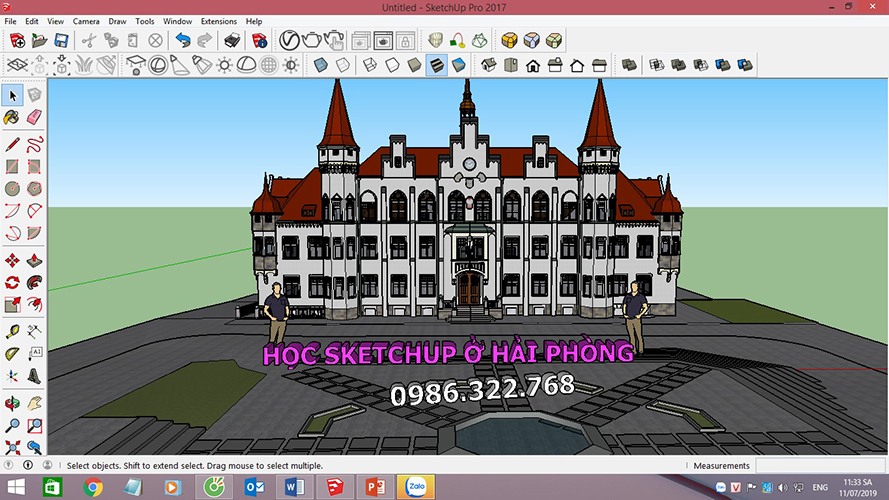Choose the Select arrow tool
889x500 pixels.
coord(12,95)
